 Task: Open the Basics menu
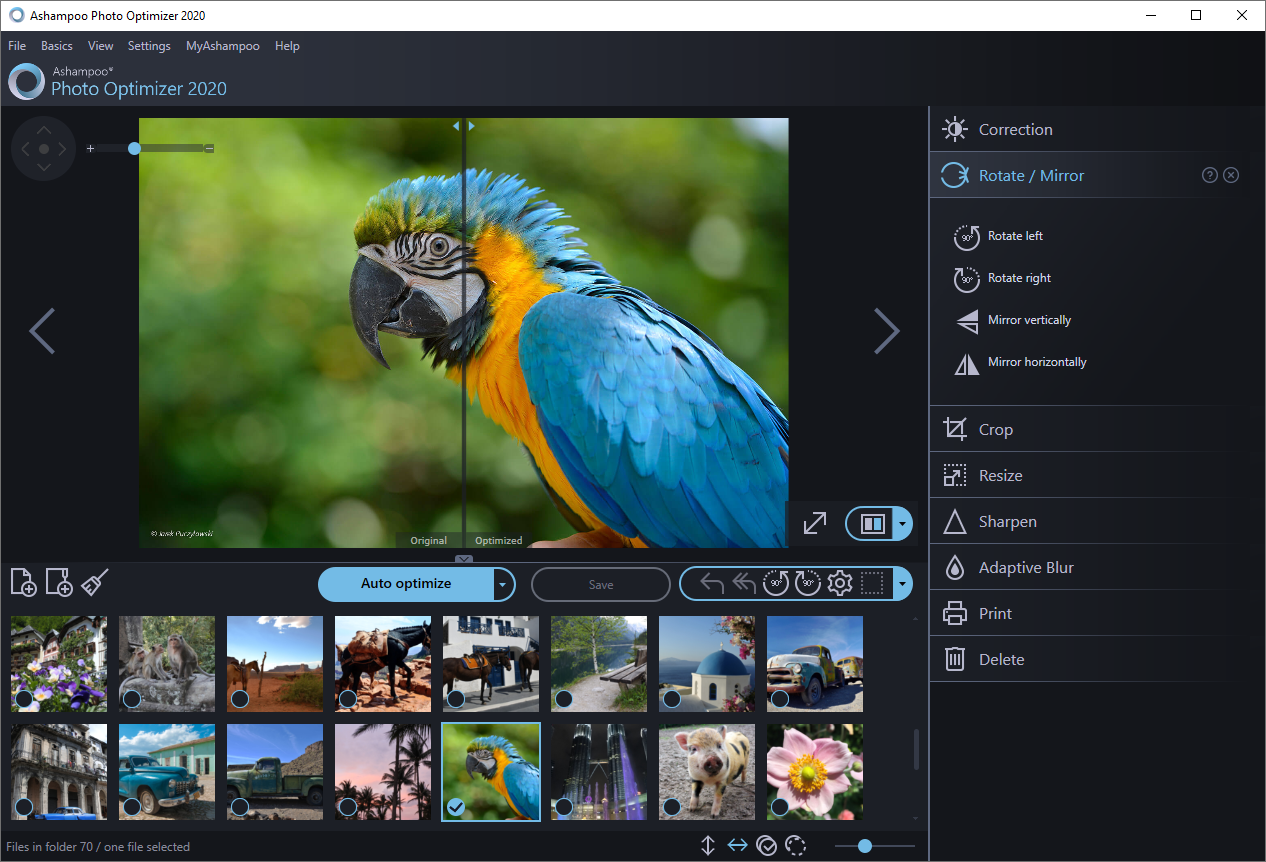(57, 46)
